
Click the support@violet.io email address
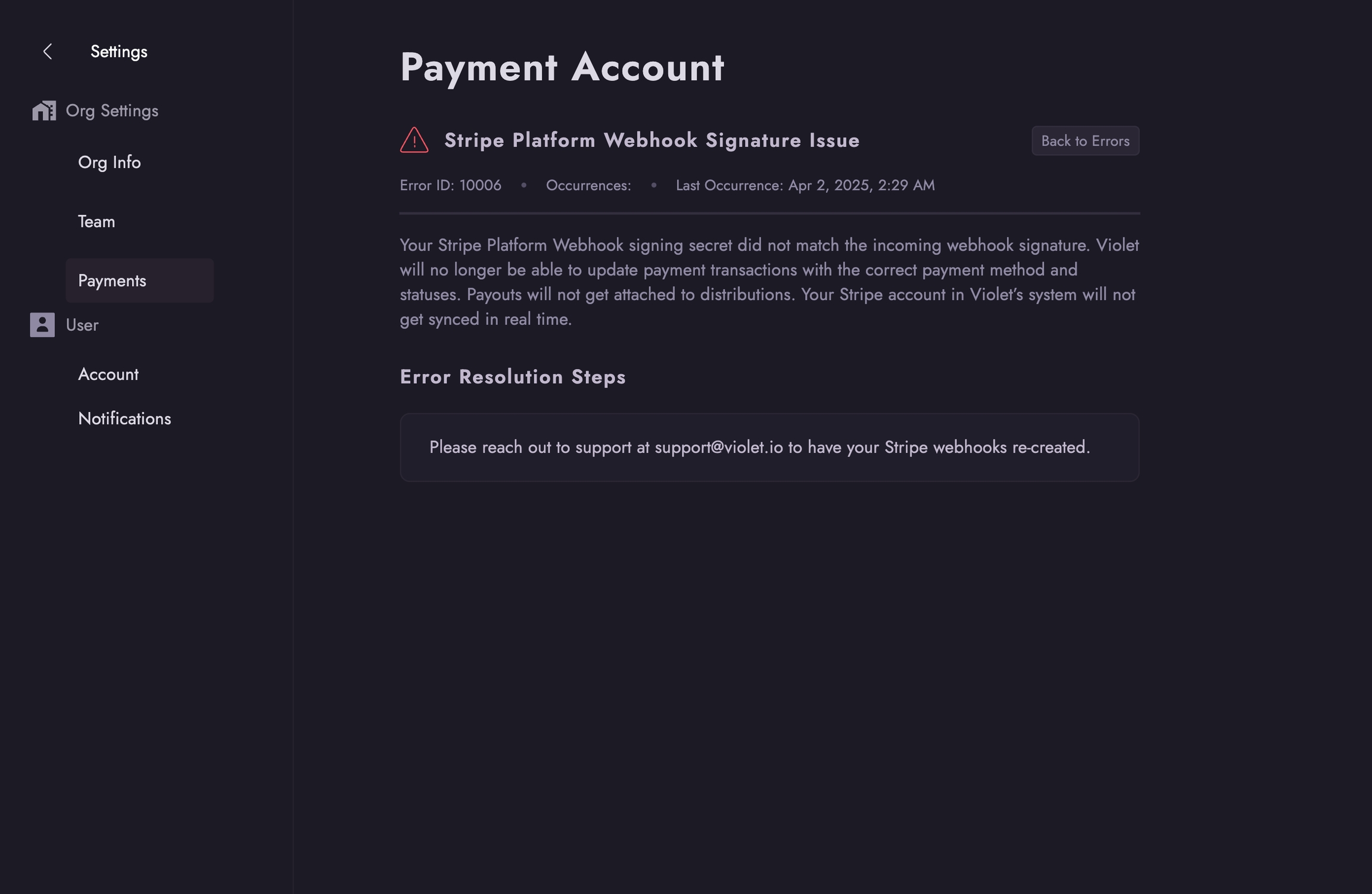click(x=718, y=448)
